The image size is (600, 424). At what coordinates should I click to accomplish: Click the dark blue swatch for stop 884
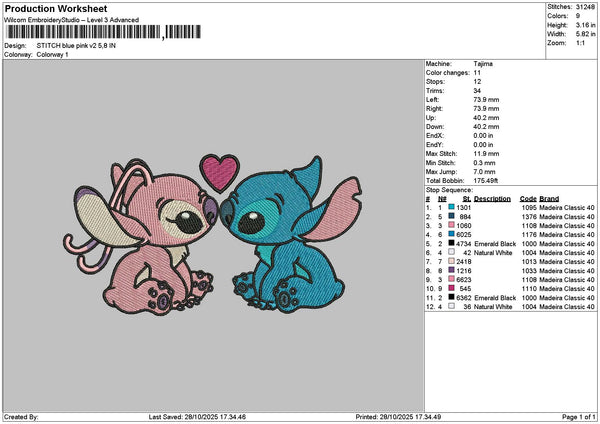[x=452, y=216]
